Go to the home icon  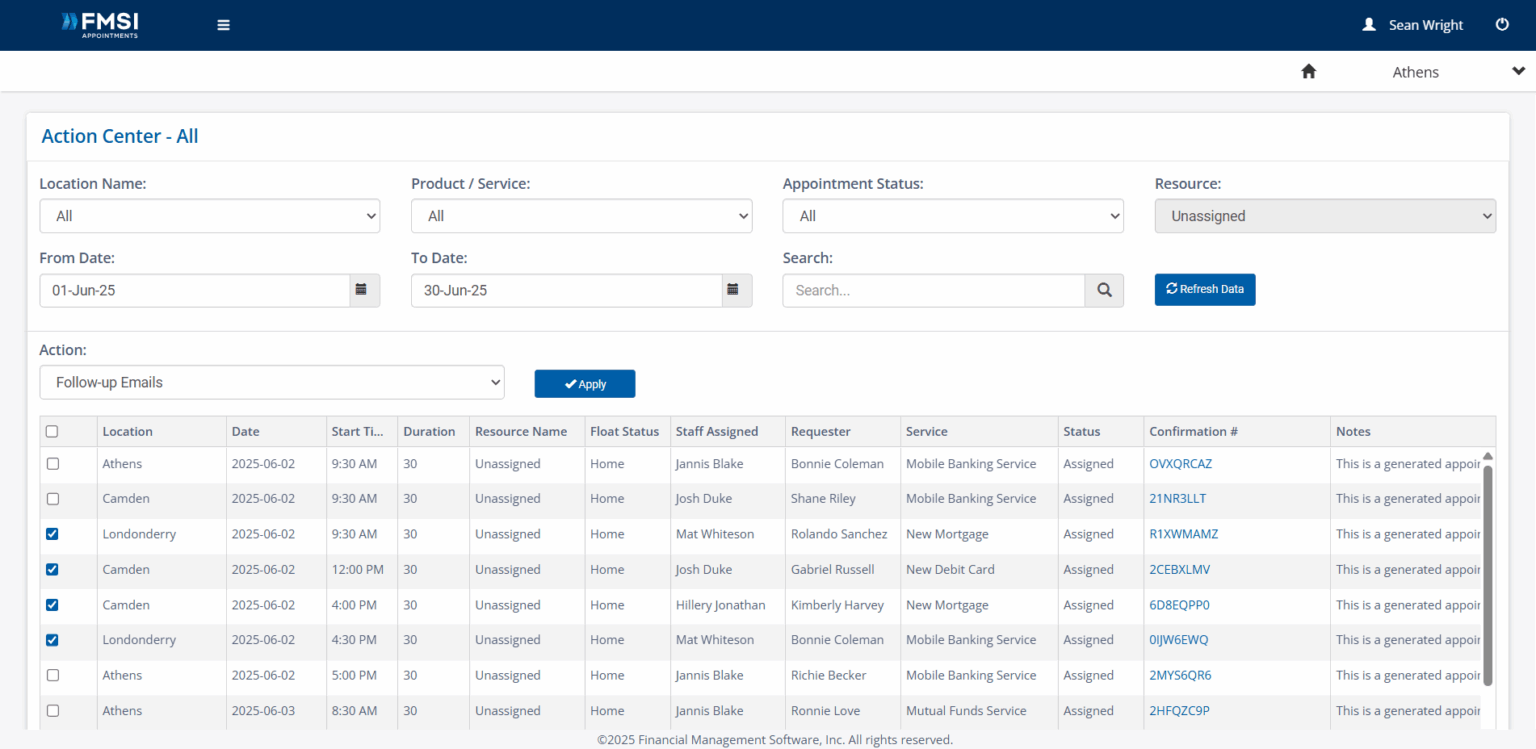(1308, 72)
